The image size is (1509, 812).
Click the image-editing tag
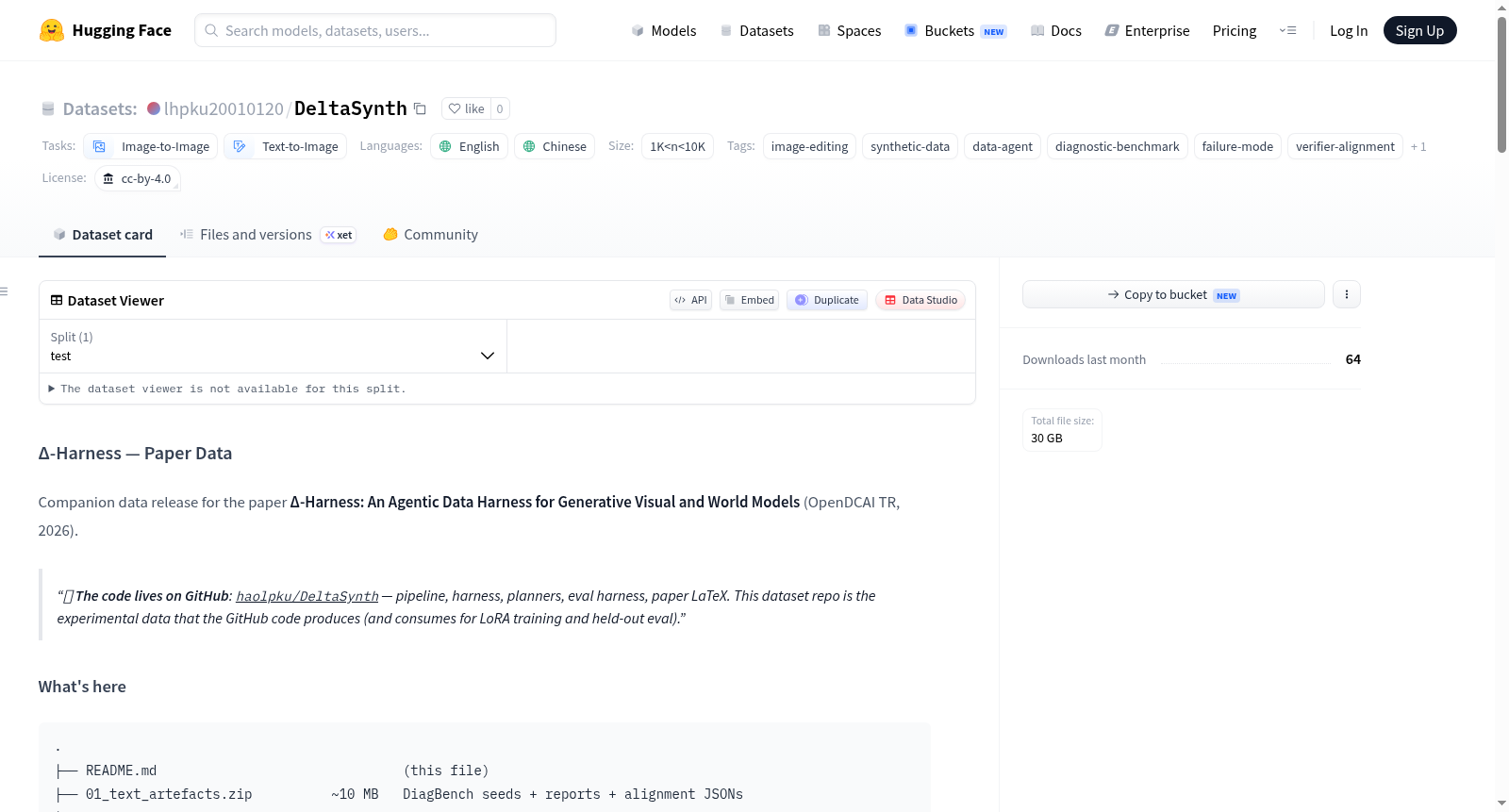click(810, 146)
